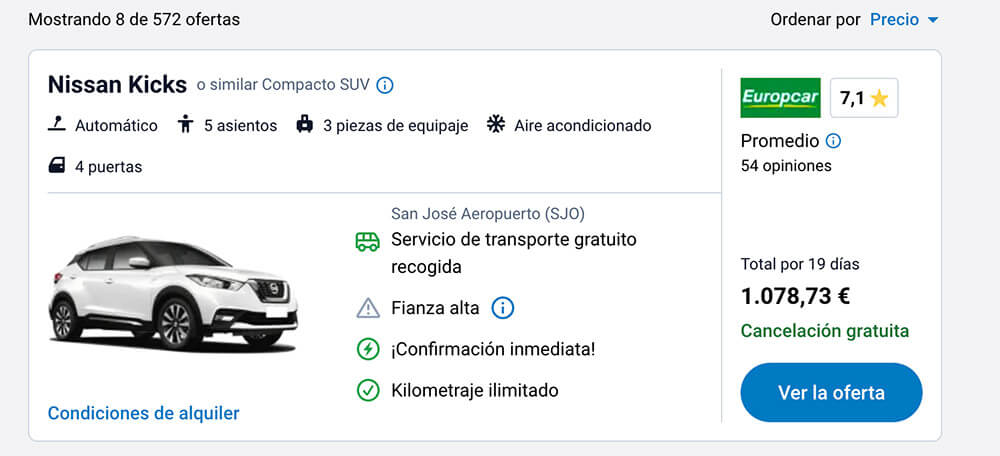Image resolution: width=1000 pixels, height=456 pixels.
Task: Click the Nissan Kicks title
Action: pos(117,84)
